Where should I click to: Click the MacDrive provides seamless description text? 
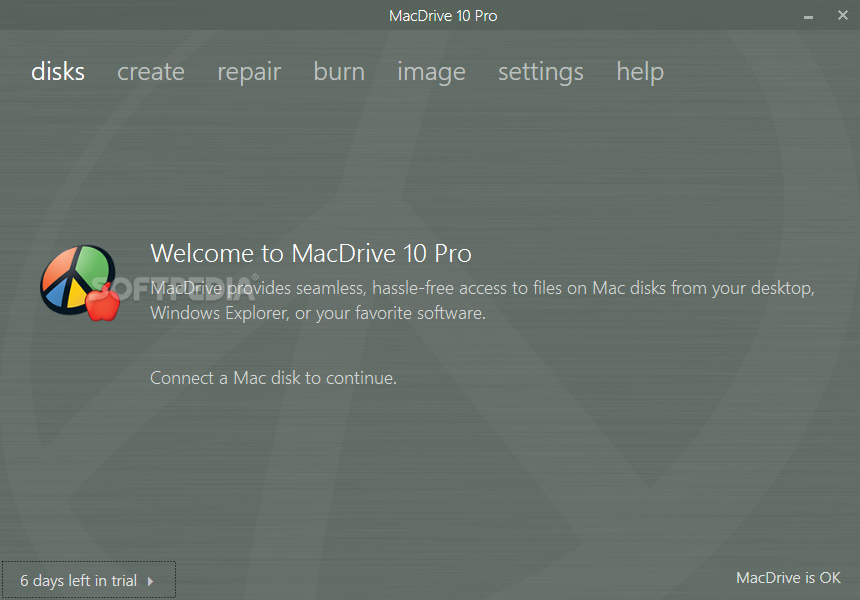482,301
